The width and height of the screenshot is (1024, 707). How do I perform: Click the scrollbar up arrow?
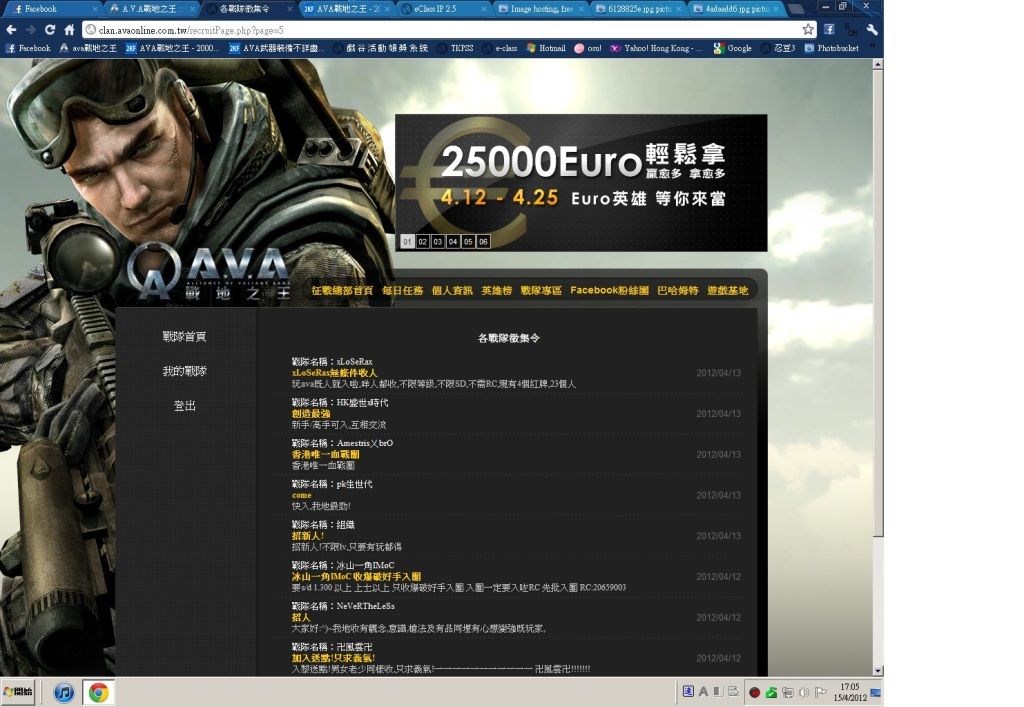coord(878,64)
